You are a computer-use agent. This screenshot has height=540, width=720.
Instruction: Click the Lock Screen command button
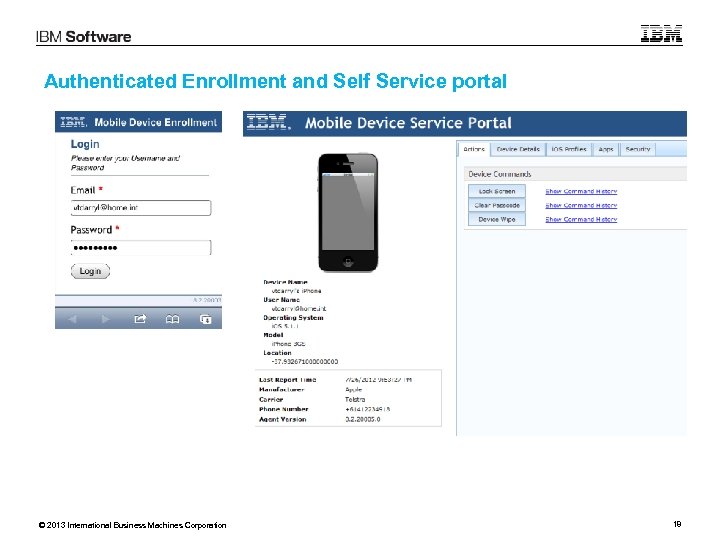coord(497,191)
